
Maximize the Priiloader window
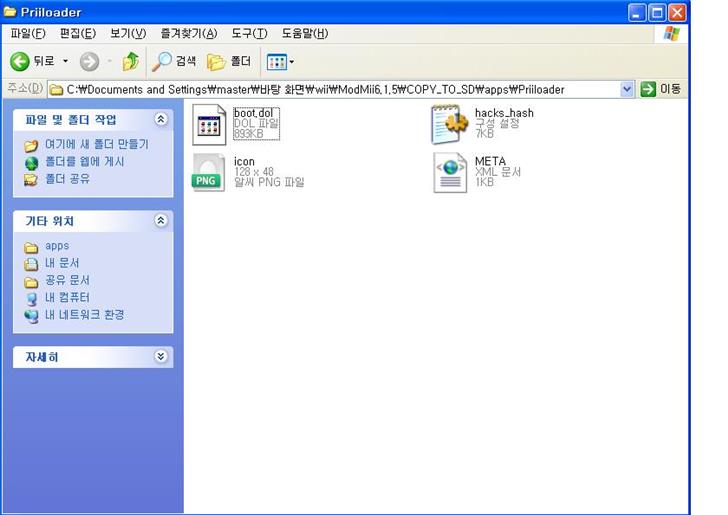(x=657, y=12)
